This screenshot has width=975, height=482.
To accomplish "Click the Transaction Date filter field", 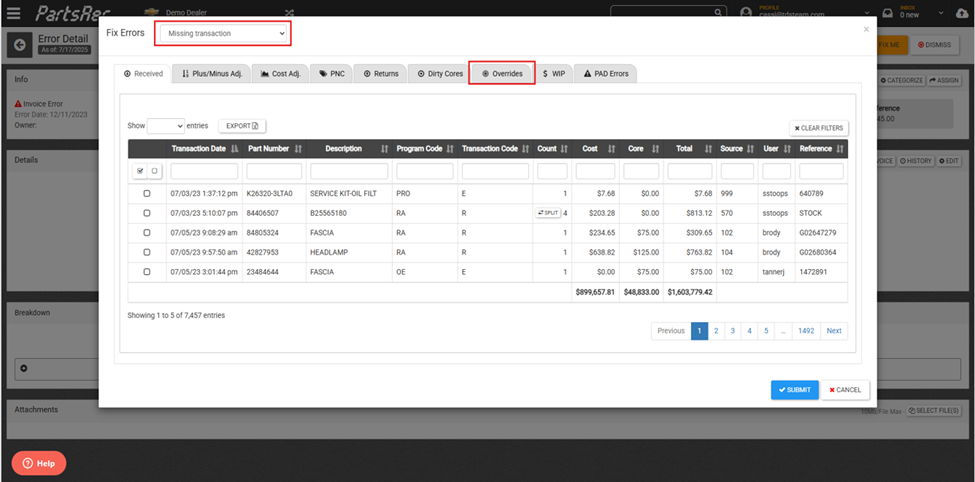I will (205, 171).
